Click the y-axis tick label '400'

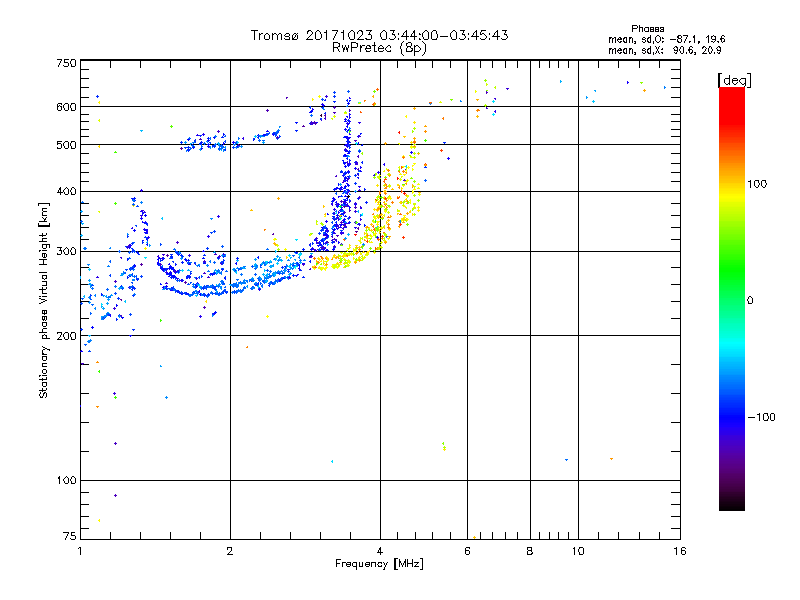click(x=66, y=191)
